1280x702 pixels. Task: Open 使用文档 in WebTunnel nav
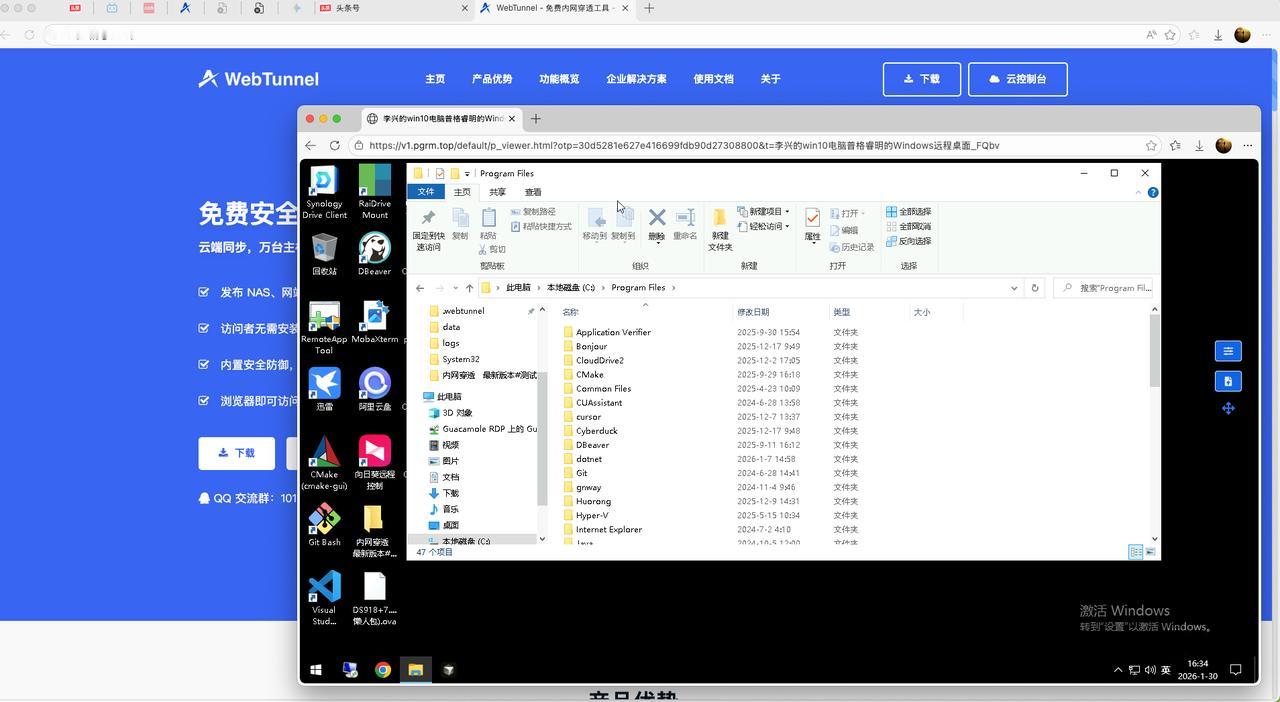point(713,79)
